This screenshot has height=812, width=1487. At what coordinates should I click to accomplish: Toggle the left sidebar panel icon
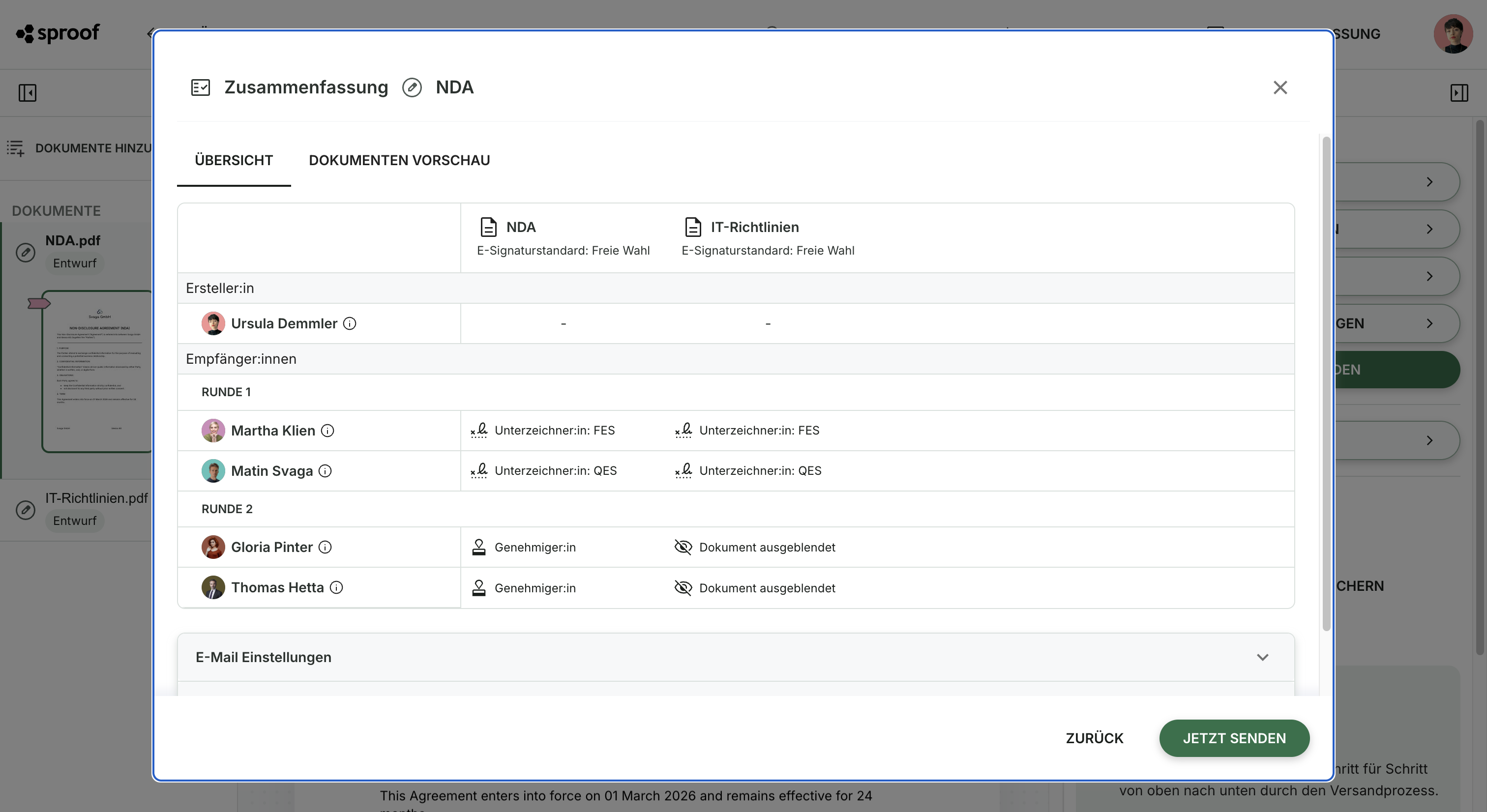(x=27, y=93)
